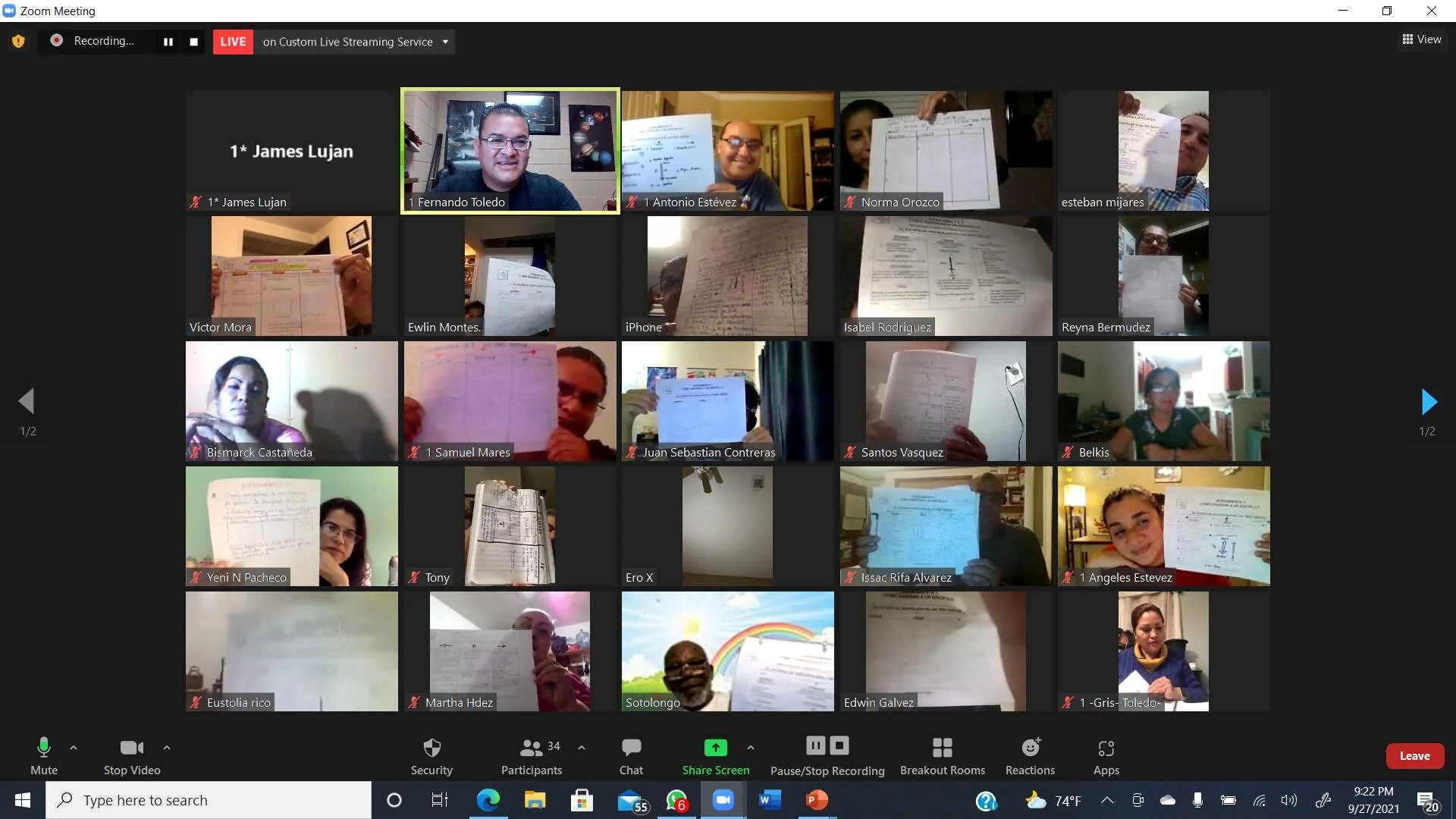The width and height of the screenshot is (1456, 819).
Task: Expand Share Screen options chevron
Action: point(752,747)
